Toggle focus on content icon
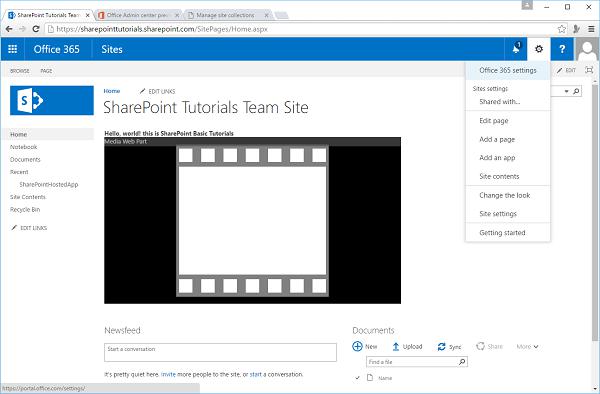Image resolution: width=600 pixels, height=394 pixels. click(x=589, y=70)
